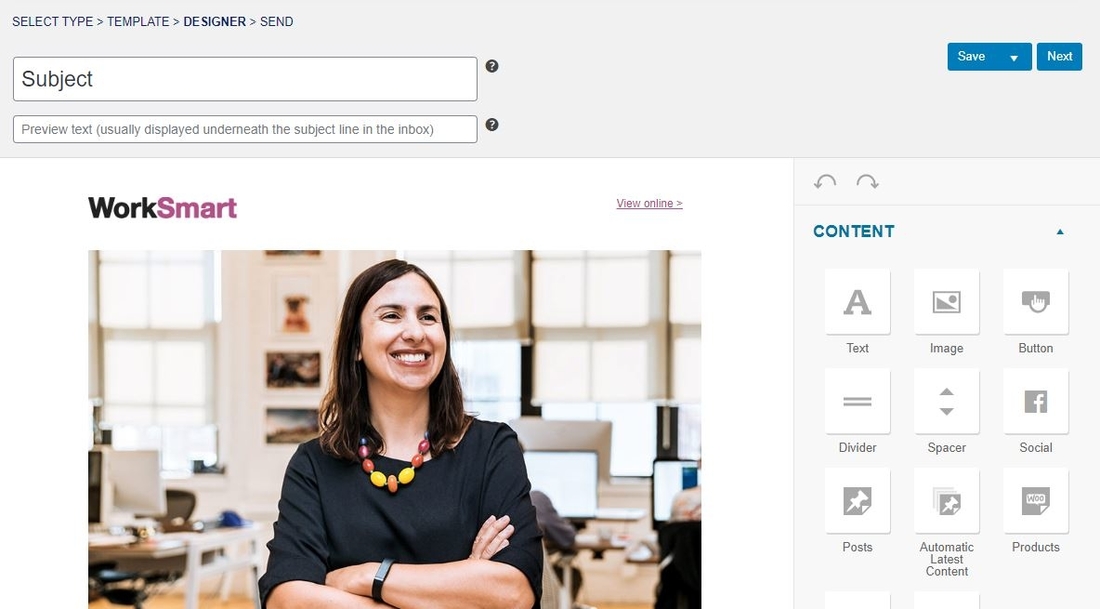The width and height of the screenshot is (1100, 609).
Task: Open the View online link
Action: [650, 203]
